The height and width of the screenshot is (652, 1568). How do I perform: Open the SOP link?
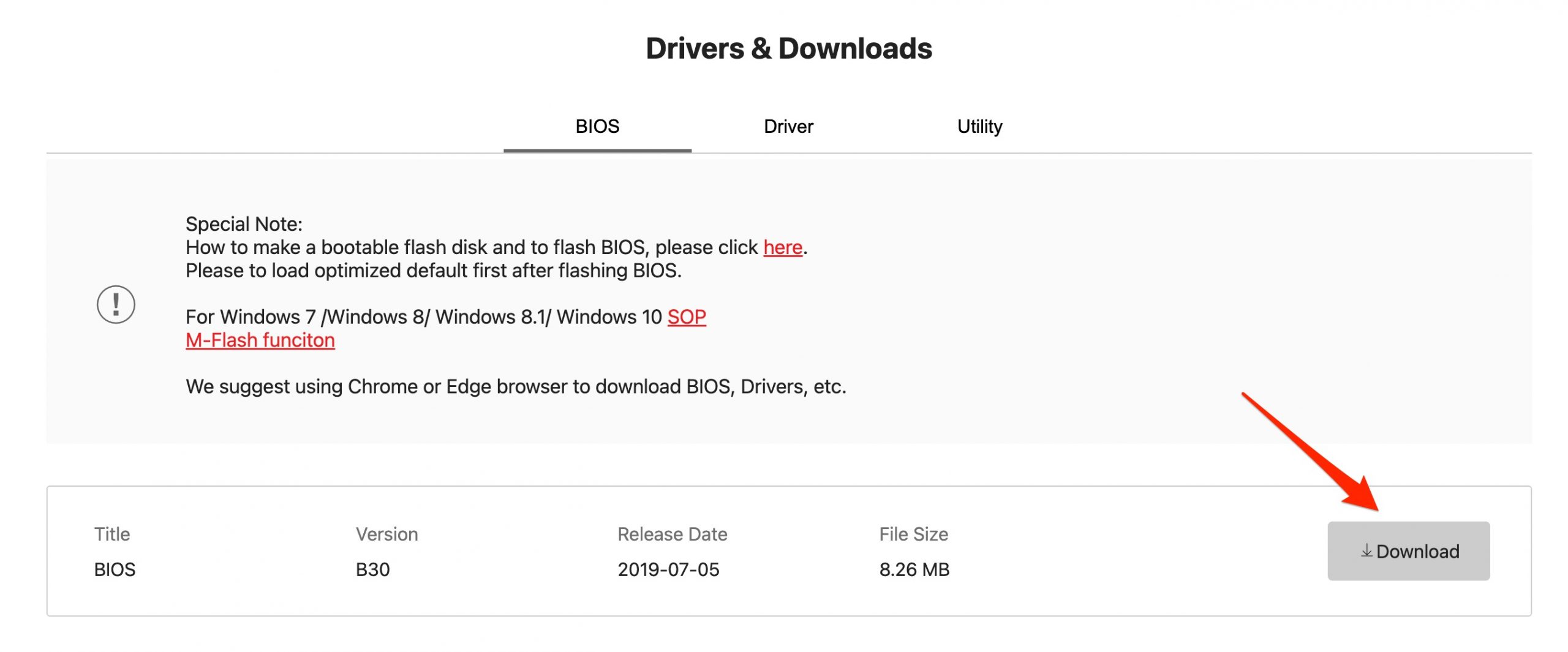click(687, 317)
